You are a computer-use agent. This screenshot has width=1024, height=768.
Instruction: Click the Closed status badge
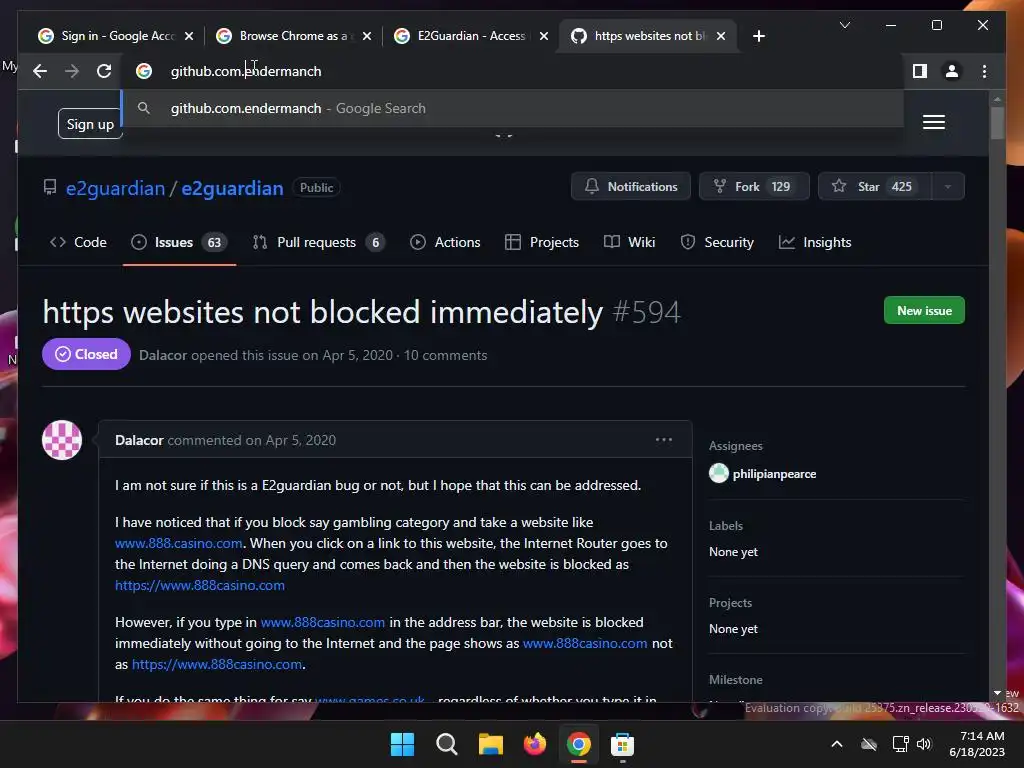click(x=86, y=354)
